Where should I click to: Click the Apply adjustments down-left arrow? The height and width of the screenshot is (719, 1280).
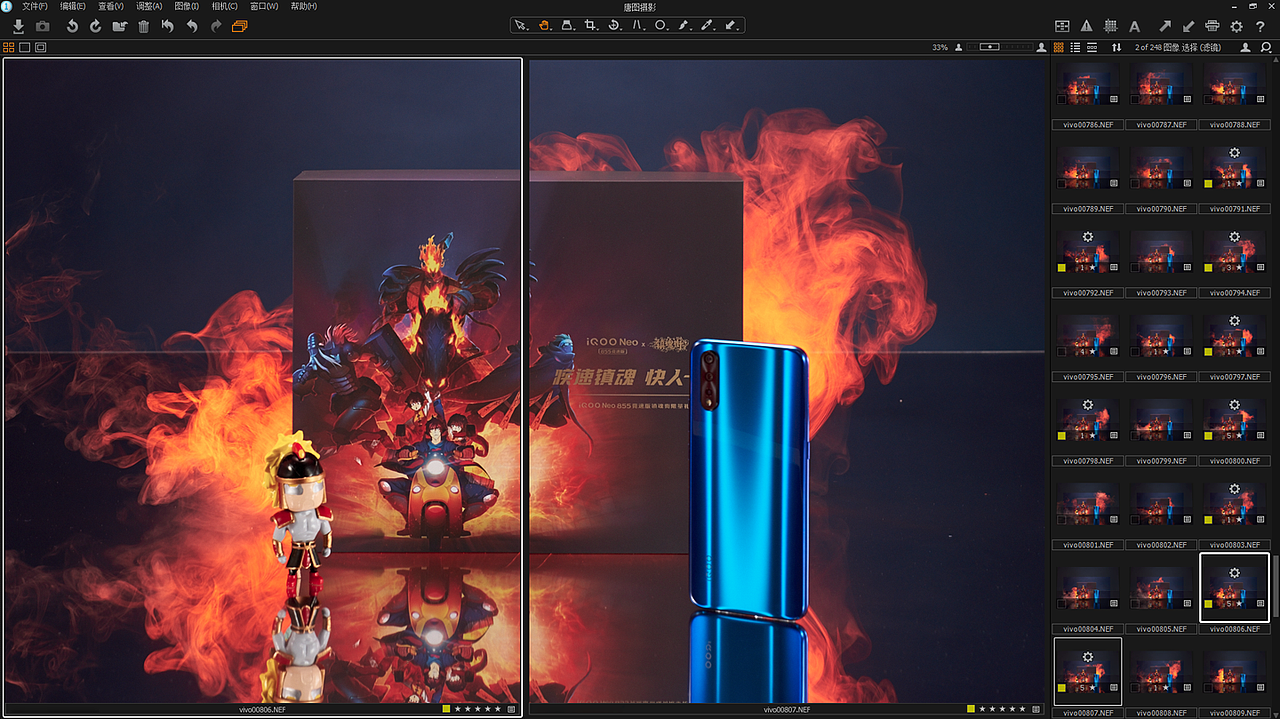point(1189,26)
